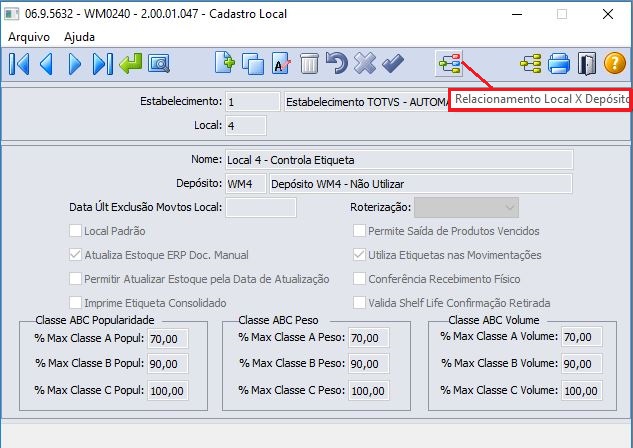Viewport: 633px width, 448px height.
Task: Click % Max Classe A Popul field
Action: (168, 338)
